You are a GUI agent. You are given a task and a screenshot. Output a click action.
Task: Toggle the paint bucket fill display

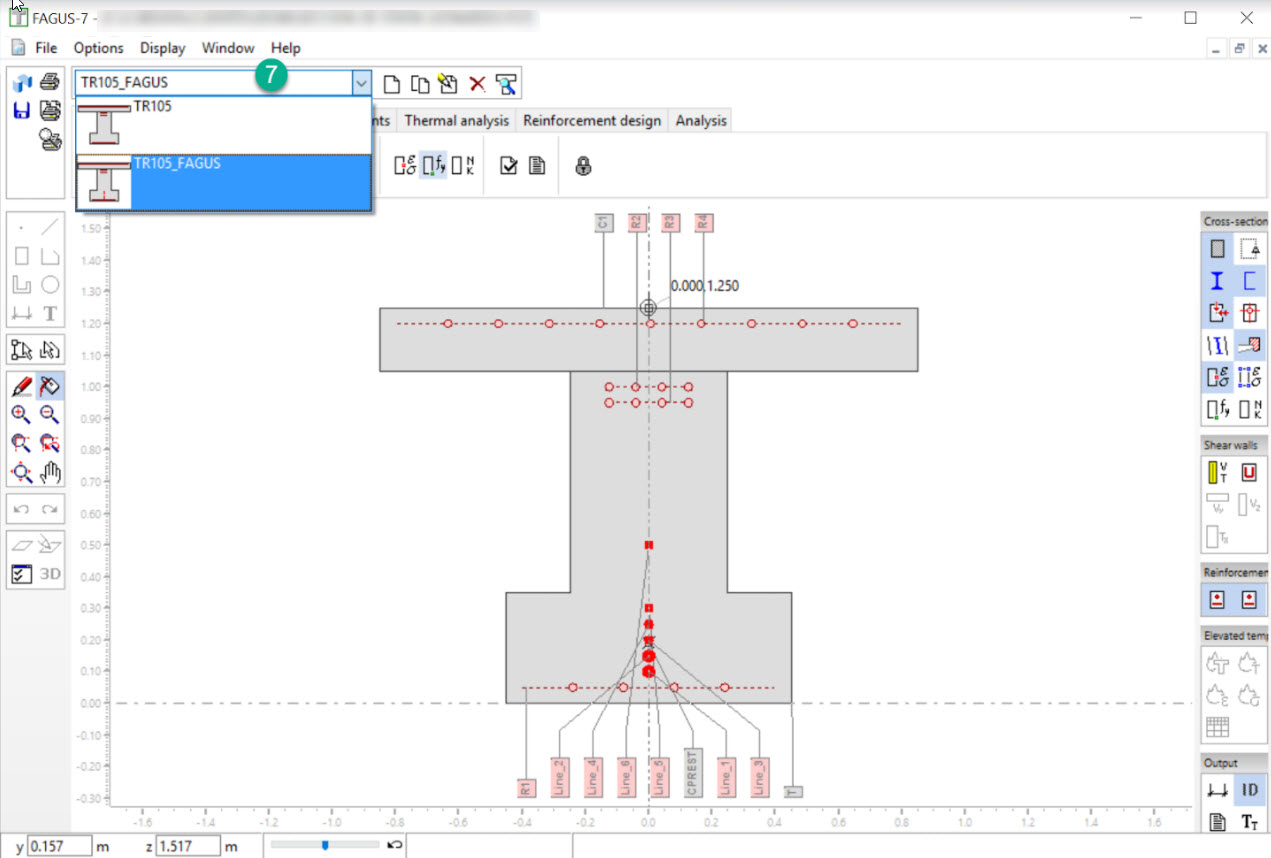click(50, 386)
